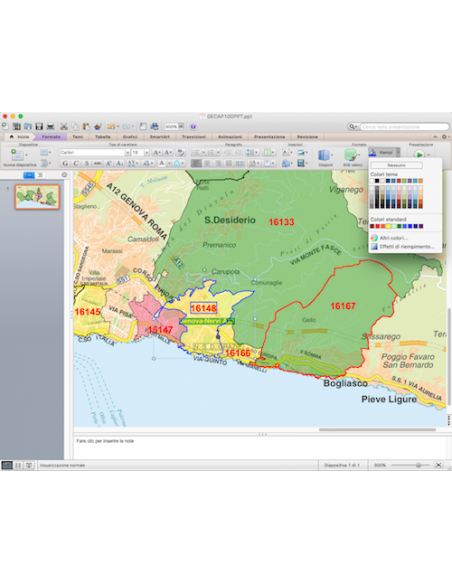Toggle Bold G formatting button
Image resolution: width=452 pixels, height=584 pixels.
tap(65, 163)
